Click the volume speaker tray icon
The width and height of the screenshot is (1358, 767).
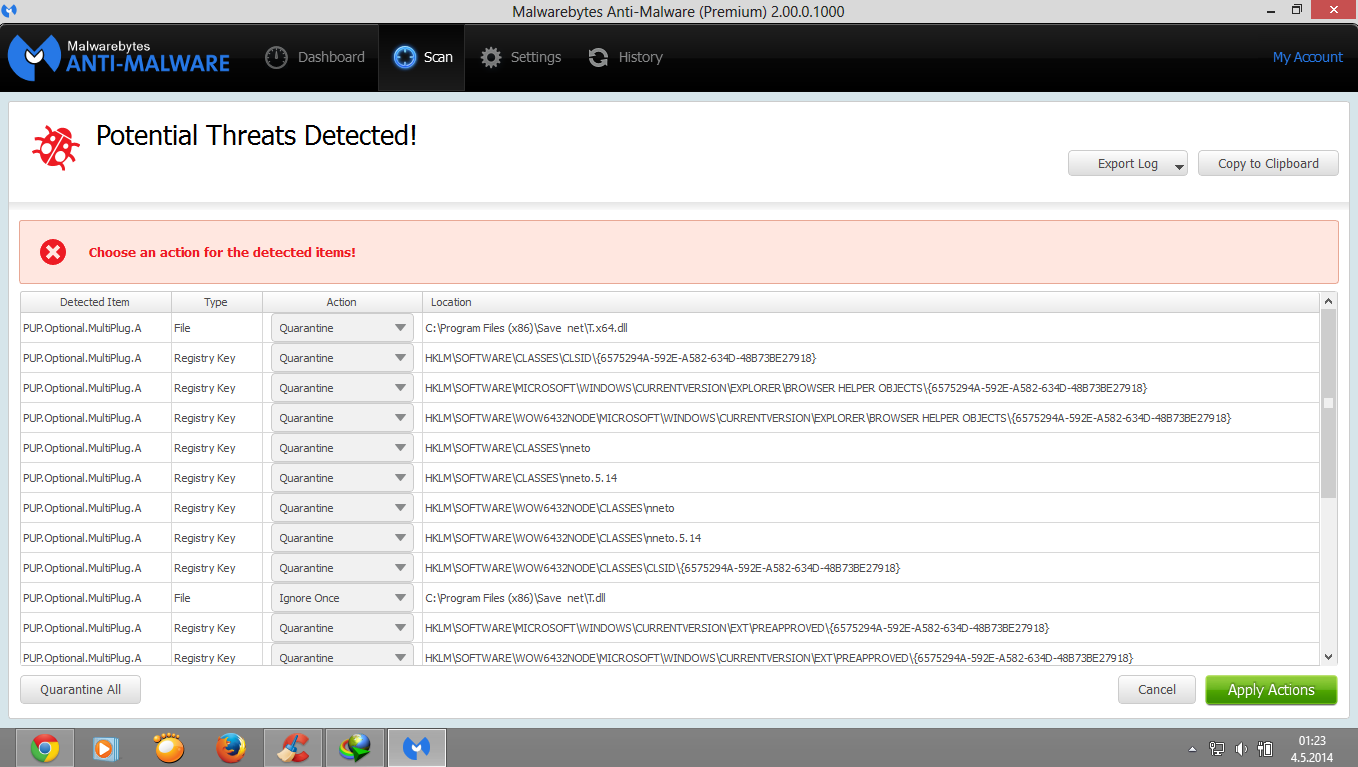point(1241,749)
